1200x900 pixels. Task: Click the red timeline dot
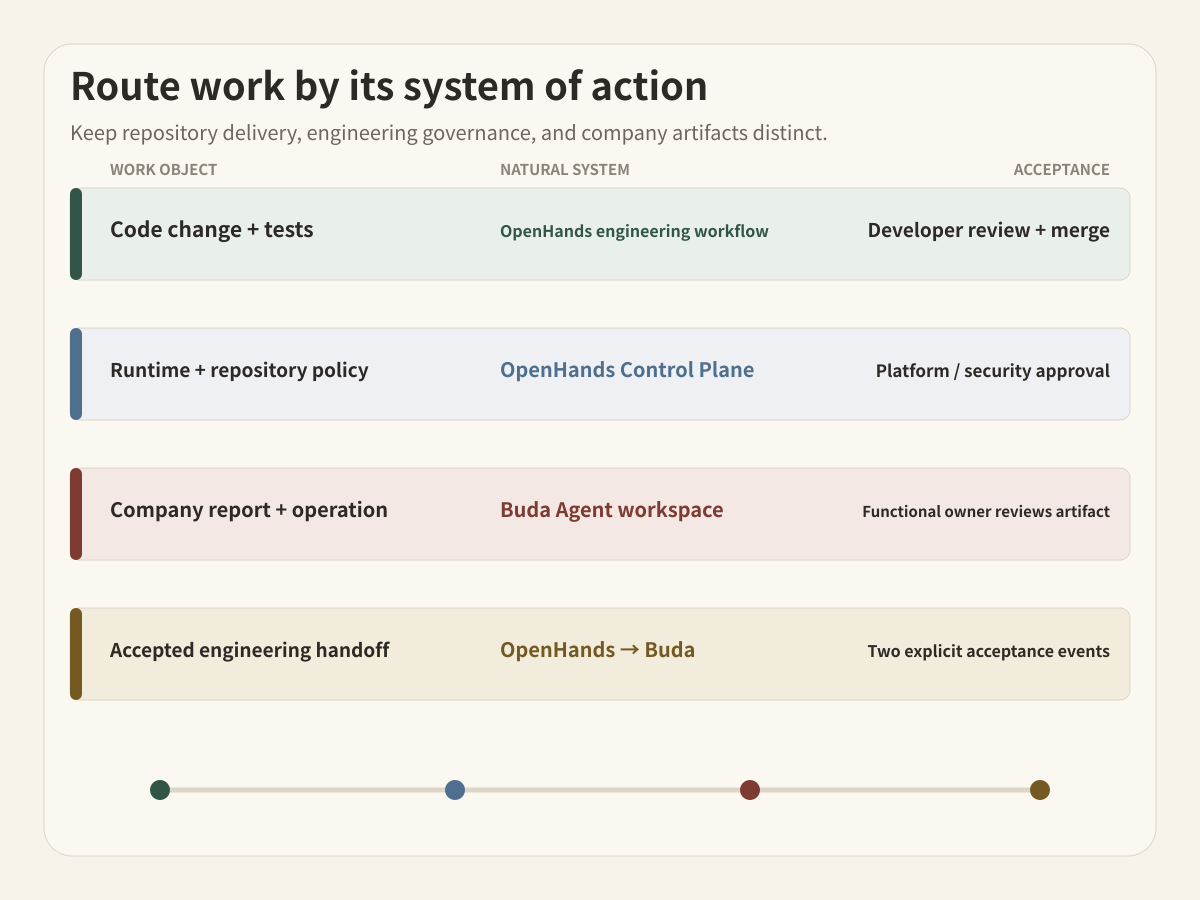coord(750,790)
